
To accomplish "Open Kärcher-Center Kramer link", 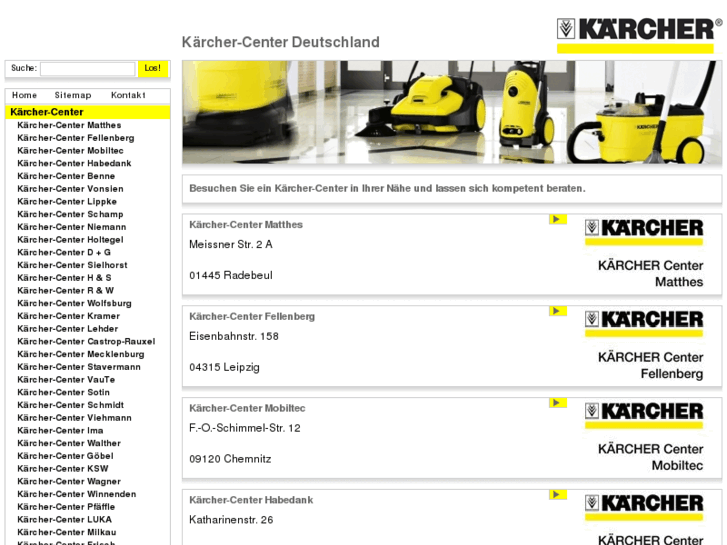I will pyautogui.click(x=68, y=316).
